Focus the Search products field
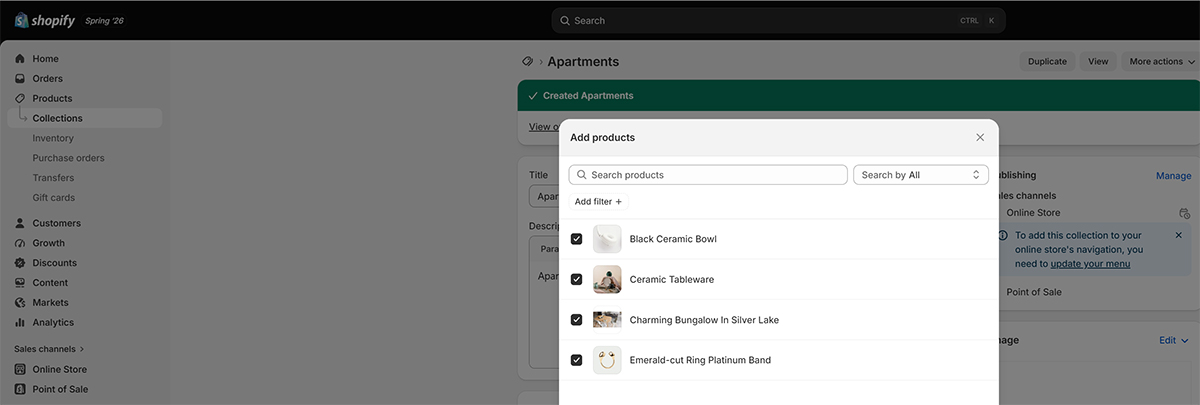The image size is (1200, 405). click(x=708, y=175)
